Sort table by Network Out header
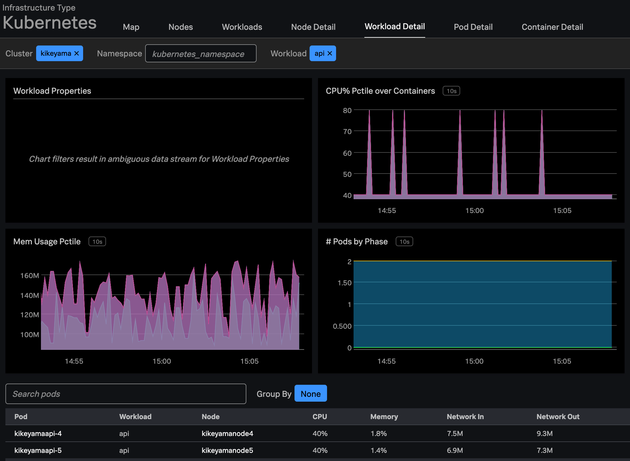Screen dimensions: 630x461 pos(558,416)
